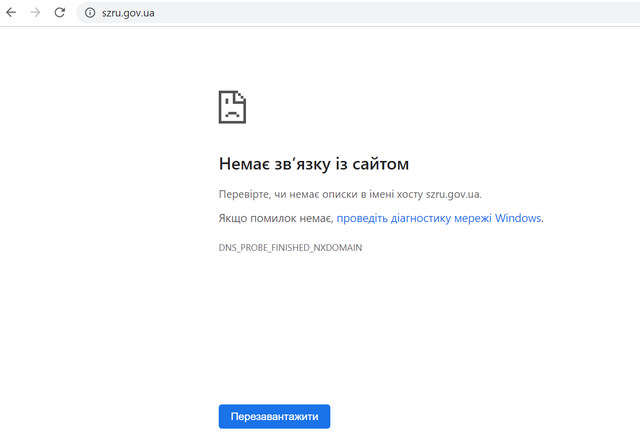Click the empty white area left of the heading
This screenshot has width=640, height=435.
(x=100, y=163)
